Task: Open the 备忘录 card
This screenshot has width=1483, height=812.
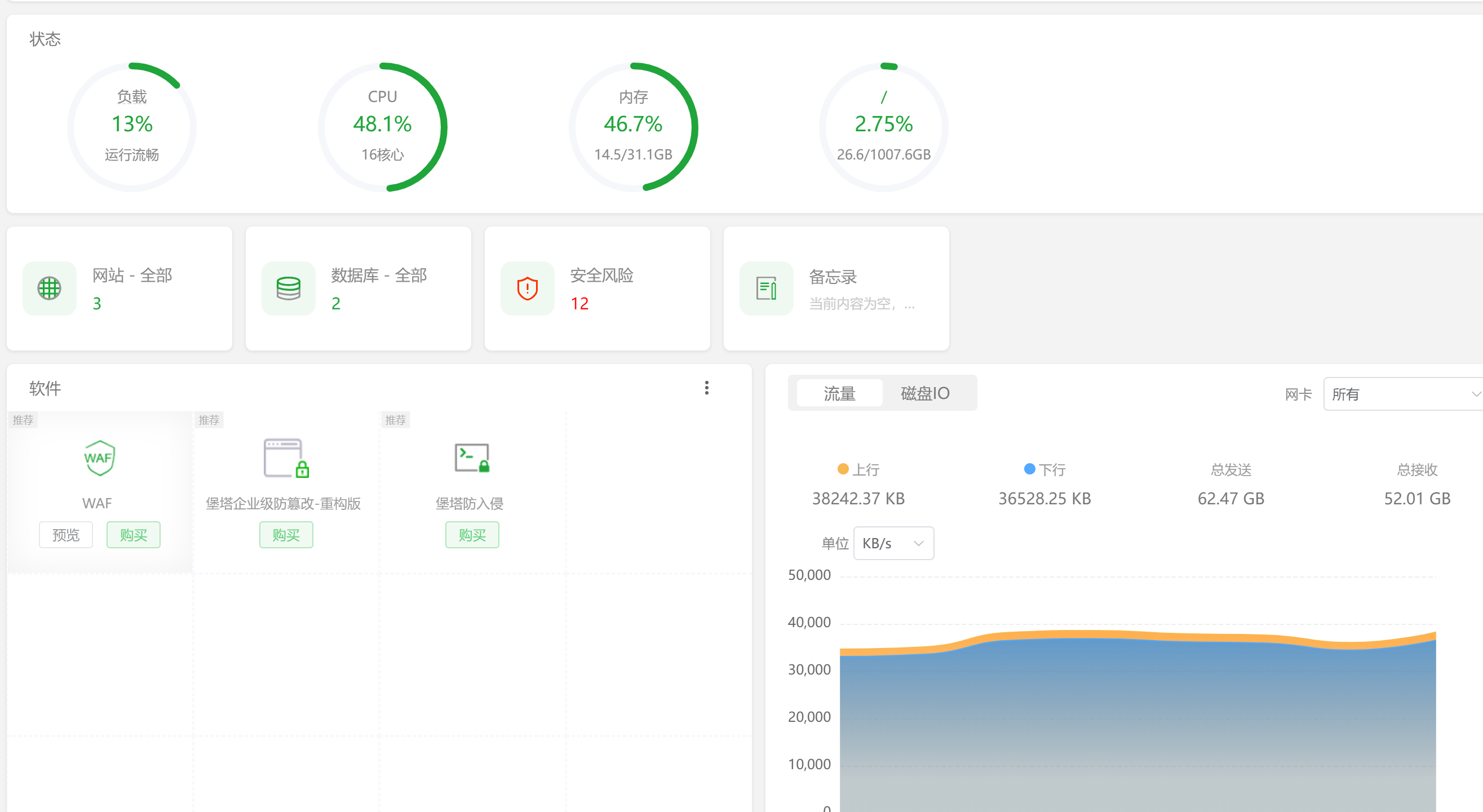Action: tap(836, 289)
